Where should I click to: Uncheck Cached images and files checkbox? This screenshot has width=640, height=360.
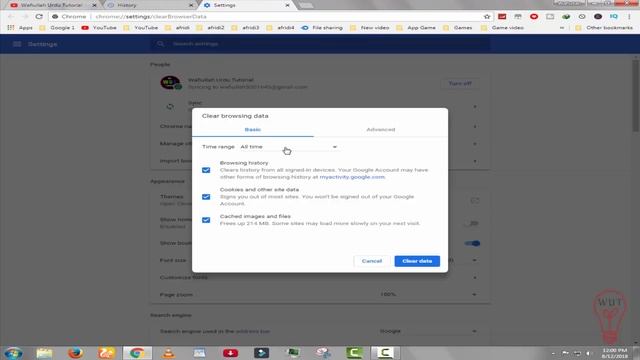pyautogui.click(x=206, y=220)
